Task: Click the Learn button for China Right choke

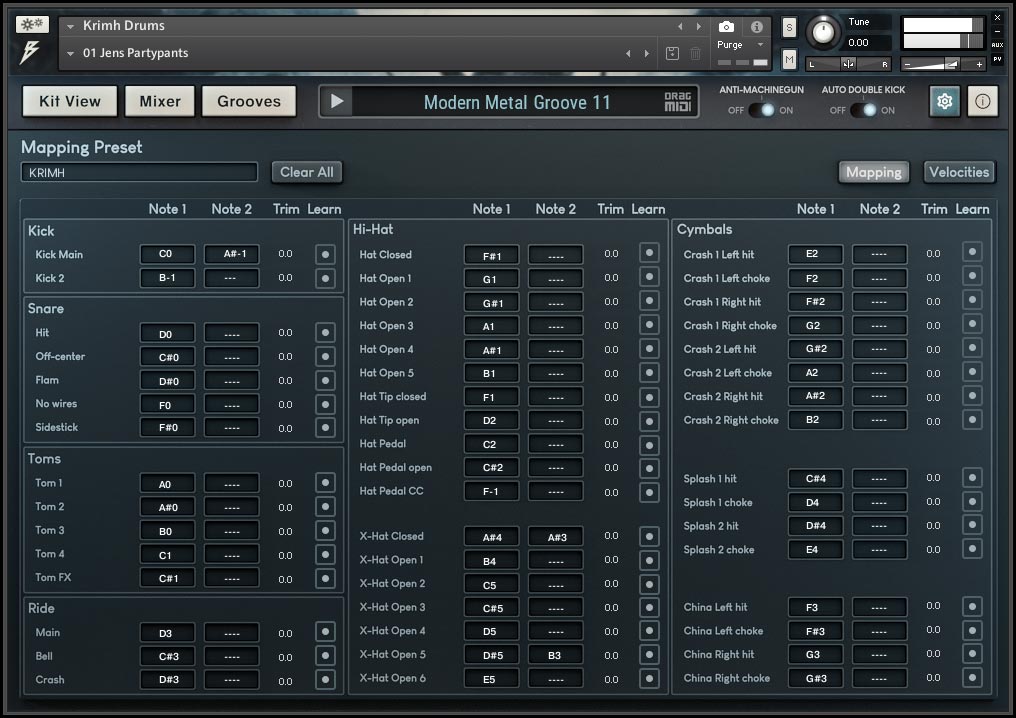Action: 972,678
